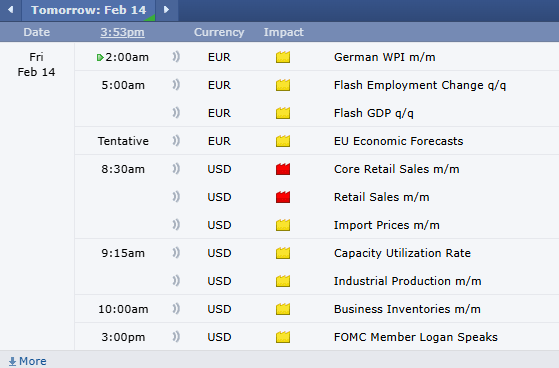Go to previous day with left arrow
This screenshot has width=559, height=368.
(x=11, y=10)
